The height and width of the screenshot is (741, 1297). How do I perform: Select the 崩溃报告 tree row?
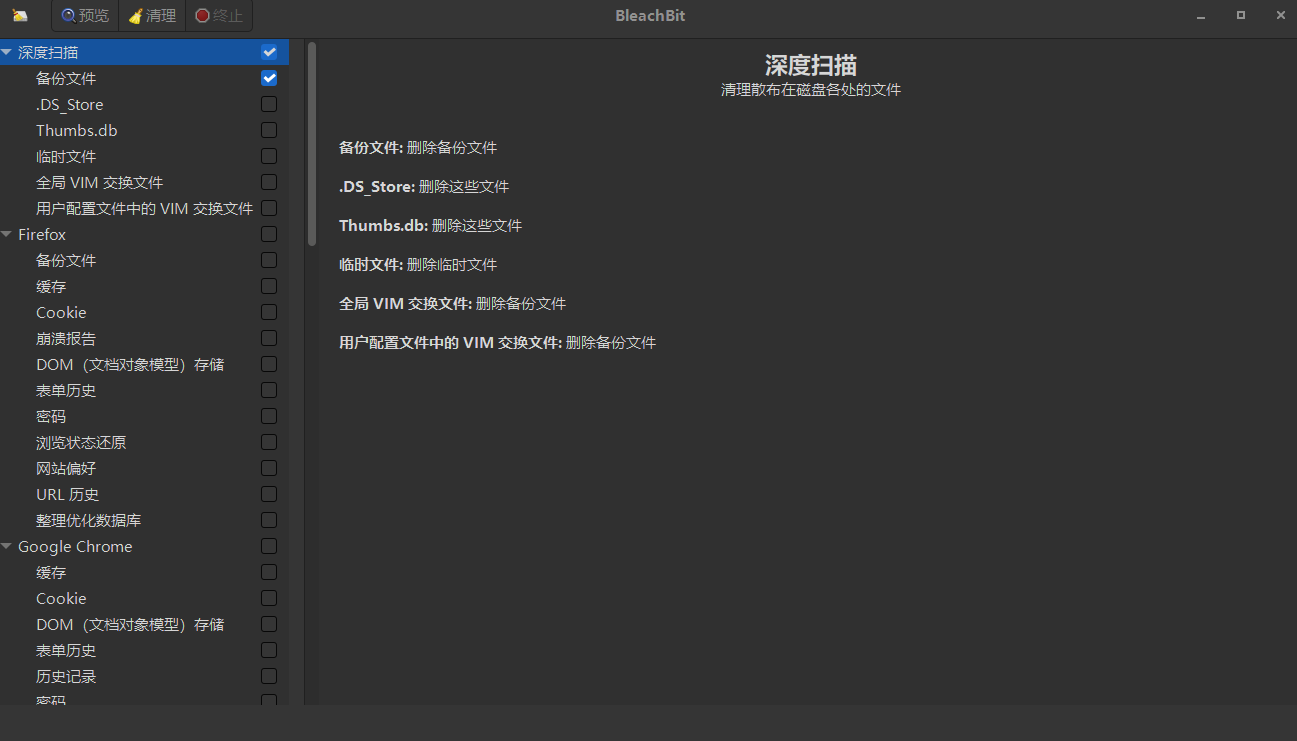[x=144, y=338]
